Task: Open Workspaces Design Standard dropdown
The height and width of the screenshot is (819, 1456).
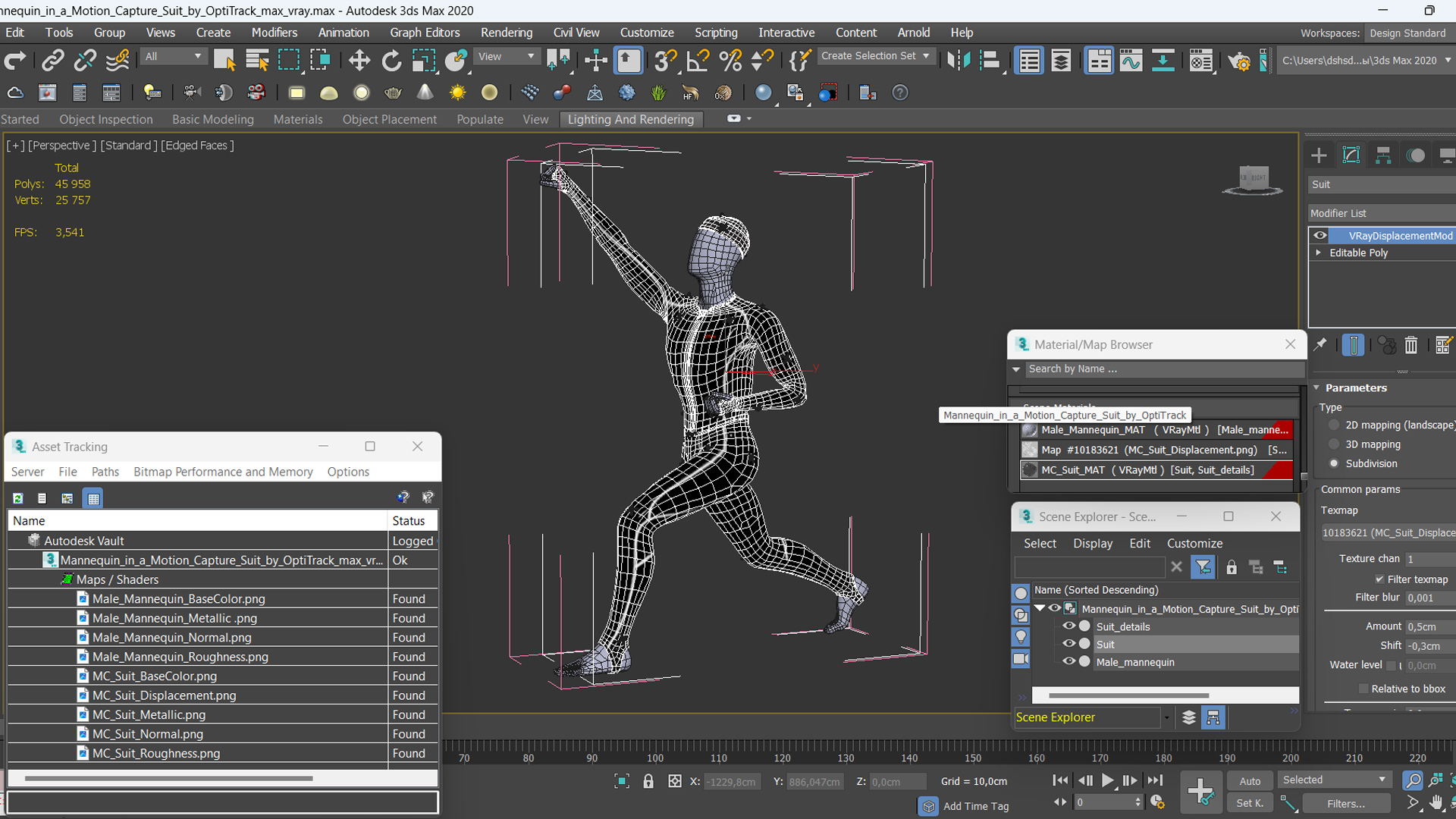Action: pos(1410,33)
